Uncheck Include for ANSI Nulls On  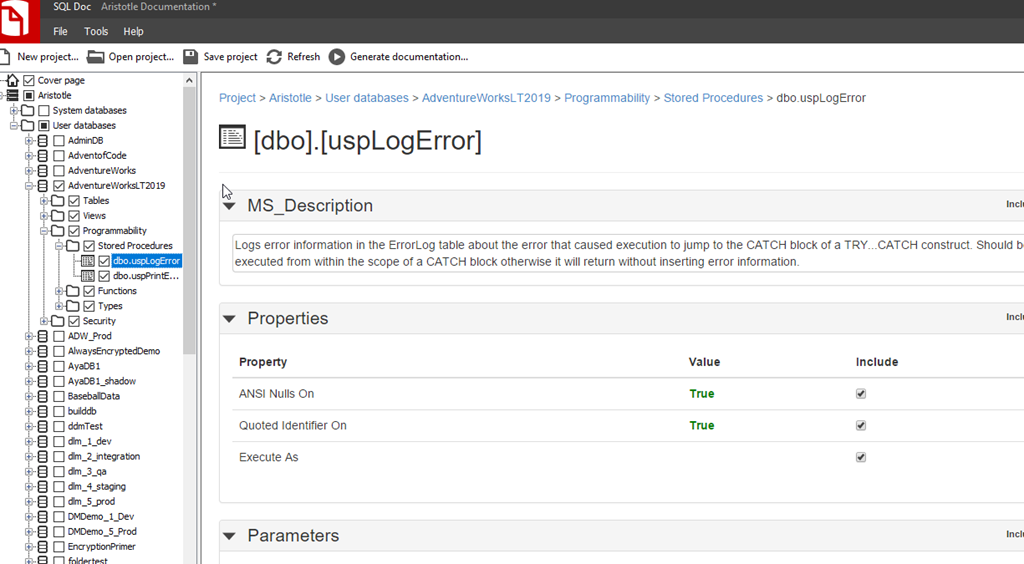coord(861,394)
